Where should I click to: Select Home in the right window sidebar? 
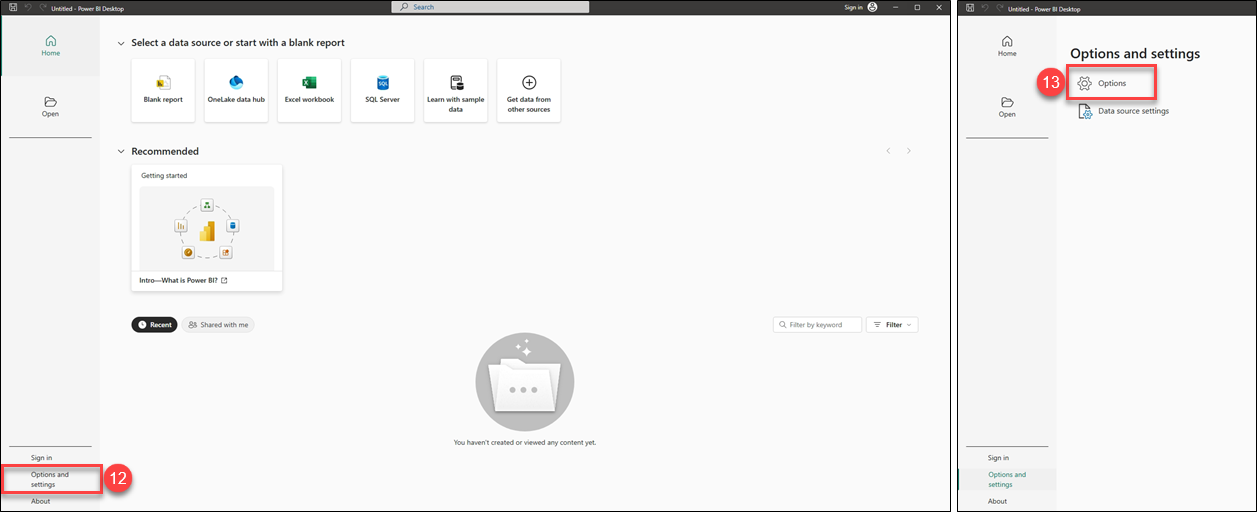pos(1007,45)
